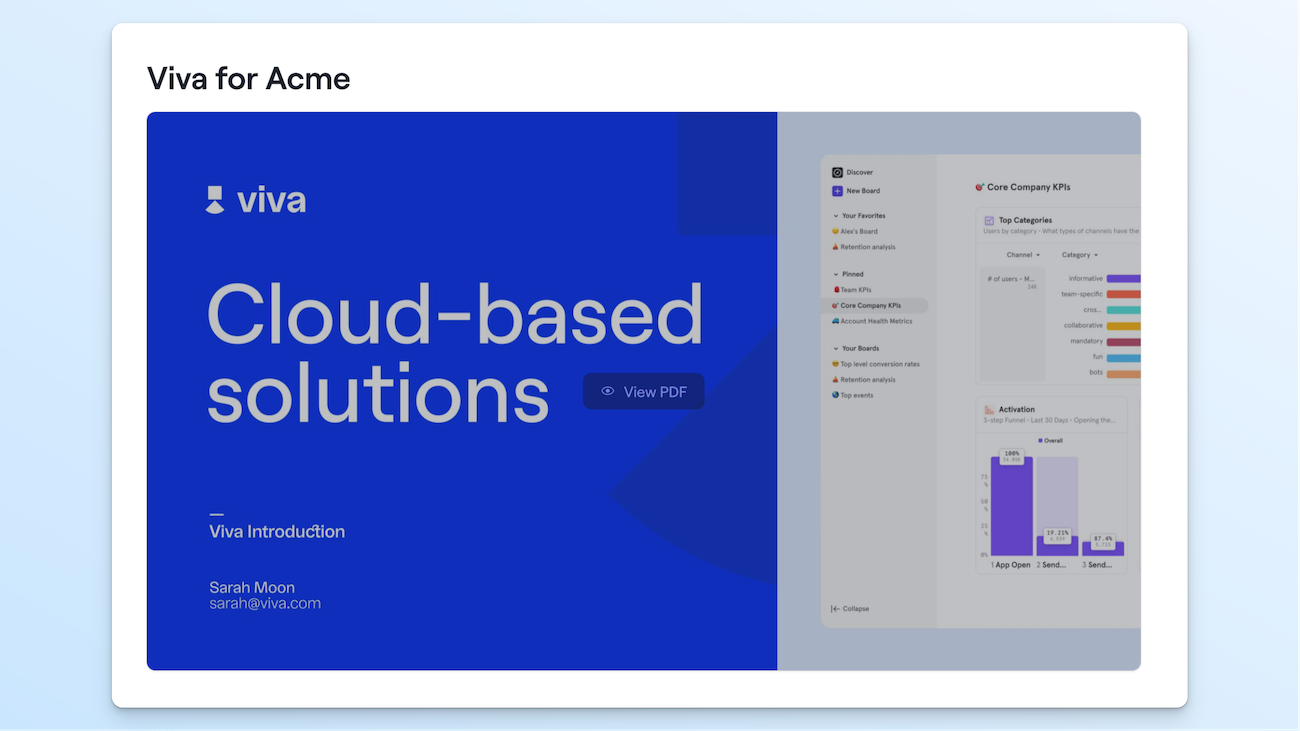Collapse the Pinned section chevron
The width and height of the screenshot is (1300, 731).
836,274
